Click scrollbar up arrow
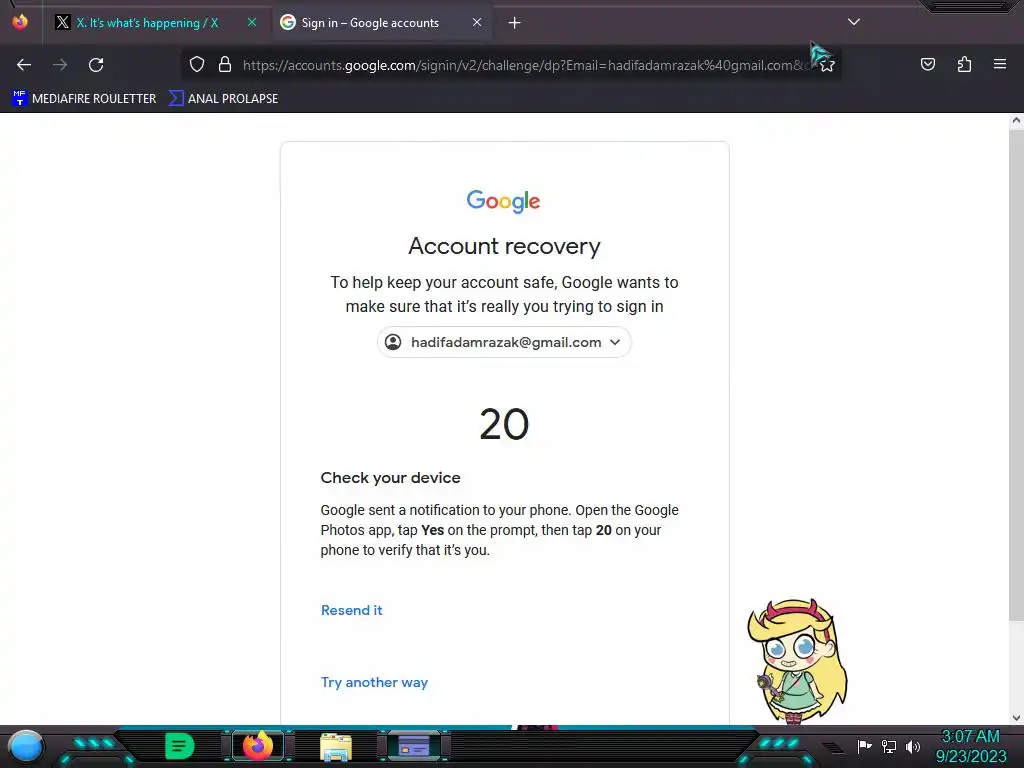The image size is (1024, 768). pyautogui.click(x=1016, y=120)
